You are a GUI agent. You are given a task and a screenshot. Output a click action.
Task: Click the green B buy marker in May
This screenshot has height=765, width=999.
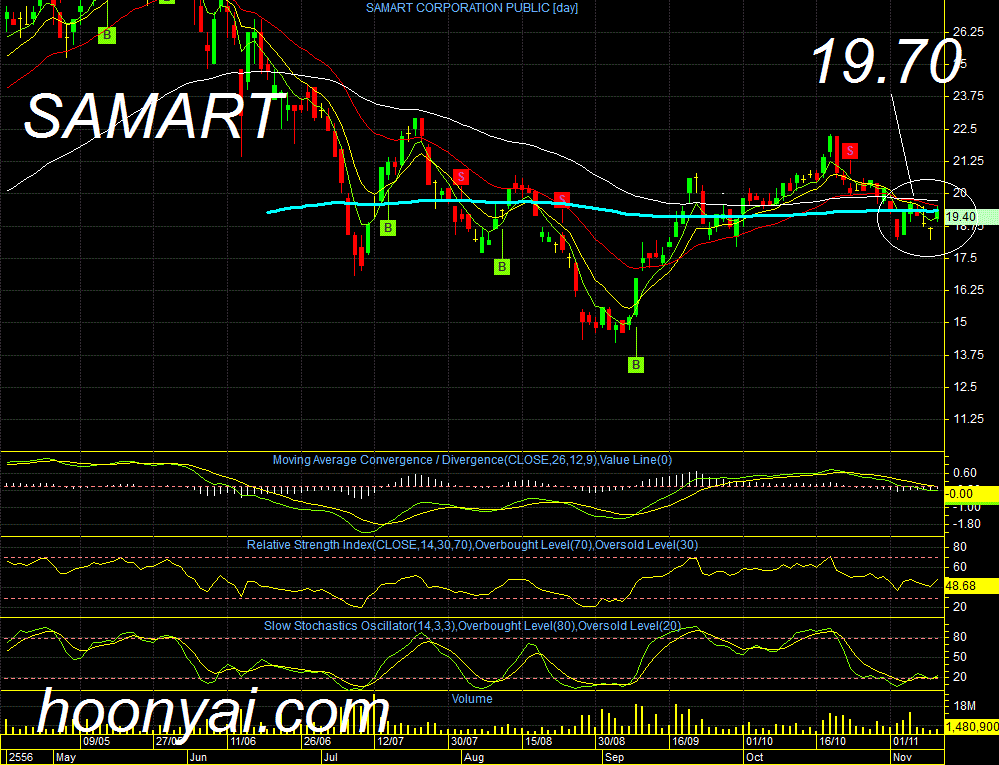tap(107, 35)
